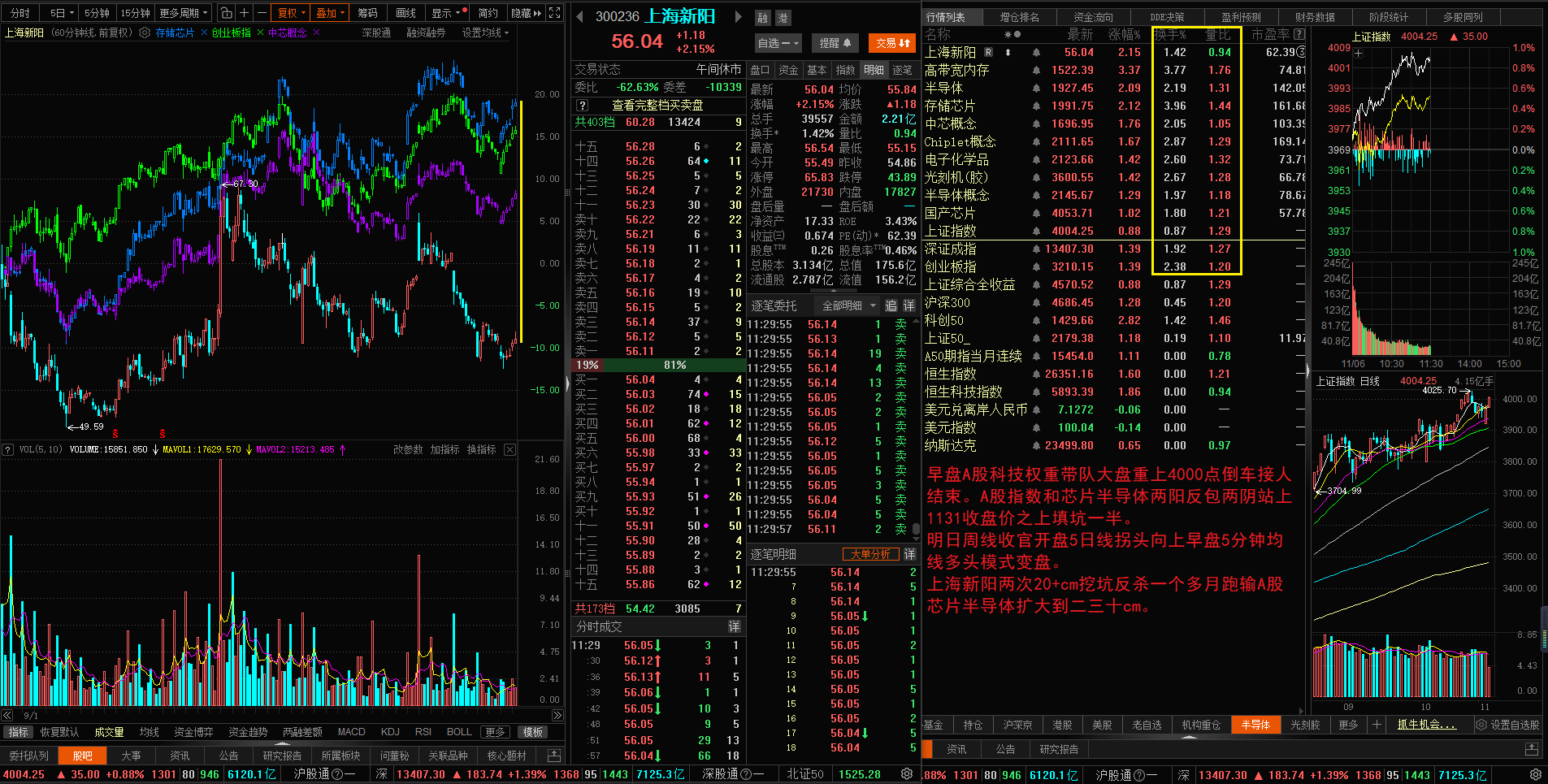Open 查看完整档买卖盘 full order book
The width and height of the screenshot is (1548, 784).
point(657,105)
